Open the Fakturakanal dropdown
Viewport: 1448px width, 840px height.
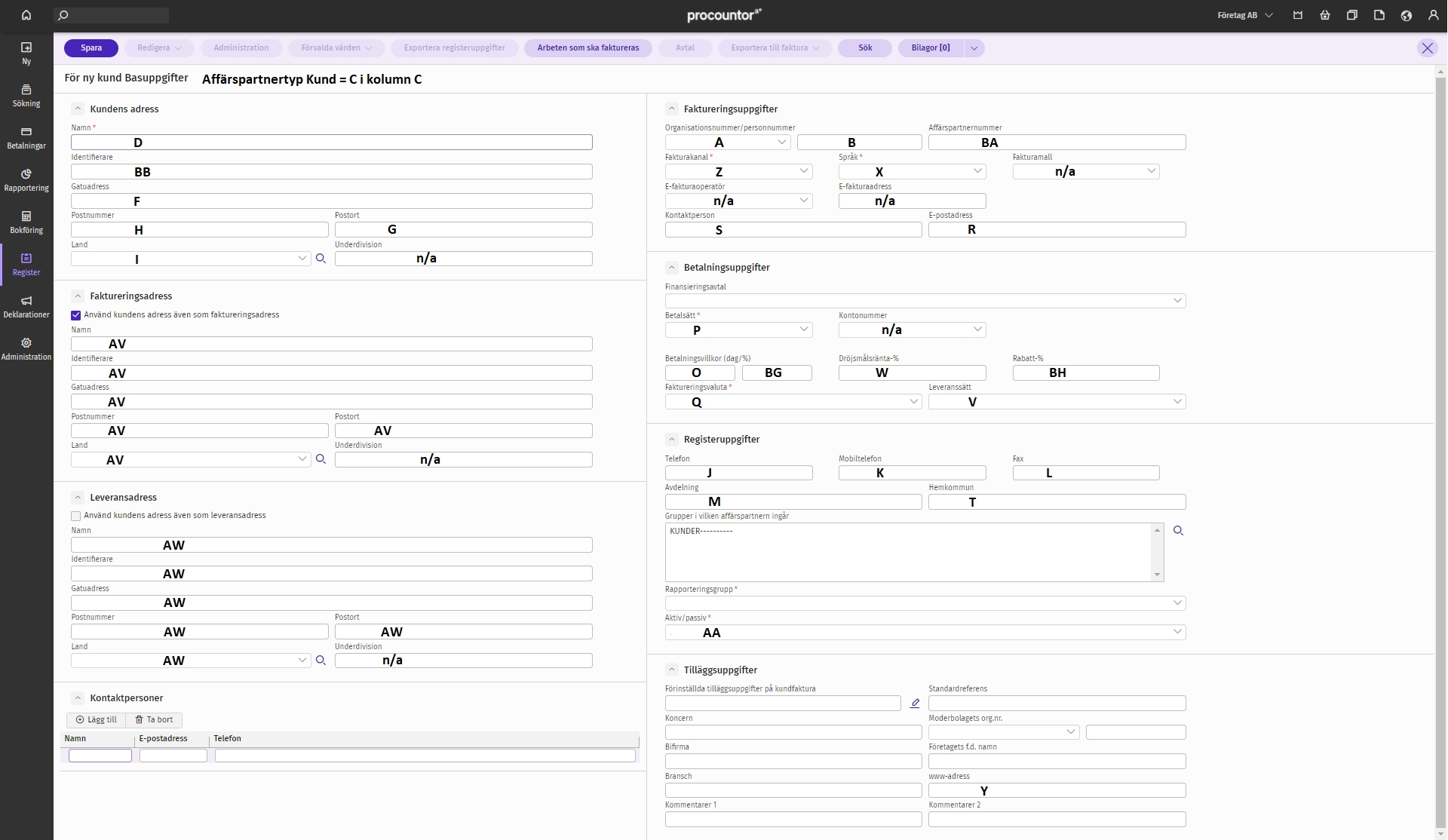pyautogui.click(x=738, y=172)
